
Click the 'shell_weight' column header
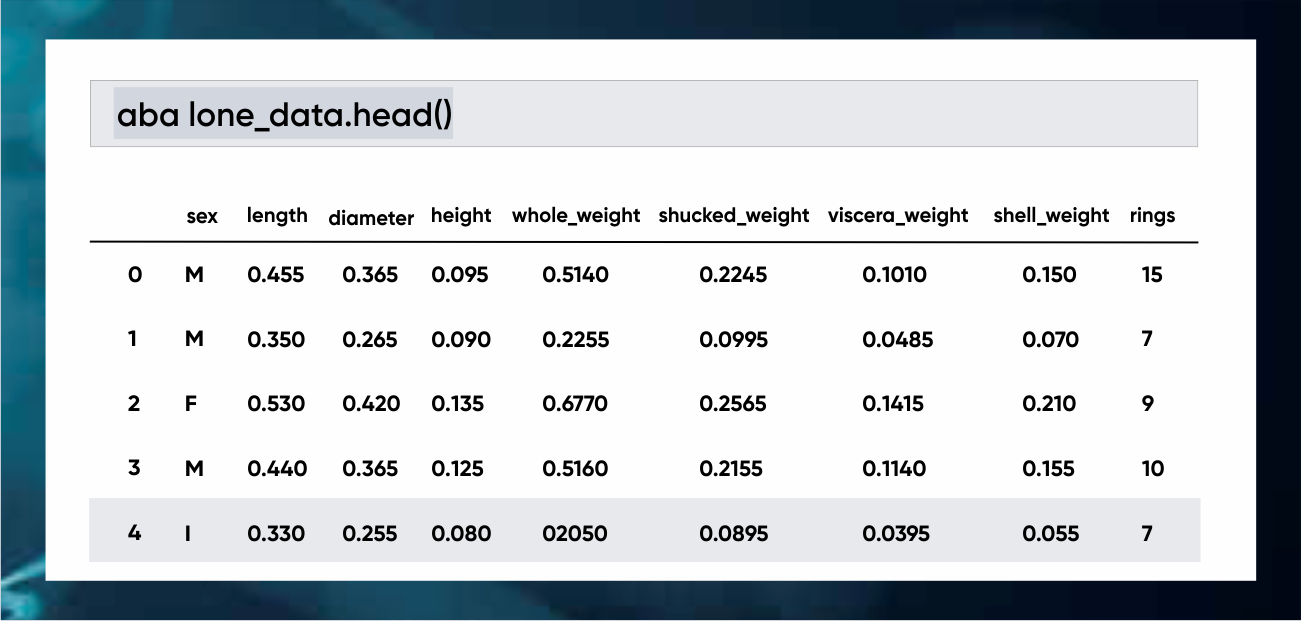(1051, 216)
